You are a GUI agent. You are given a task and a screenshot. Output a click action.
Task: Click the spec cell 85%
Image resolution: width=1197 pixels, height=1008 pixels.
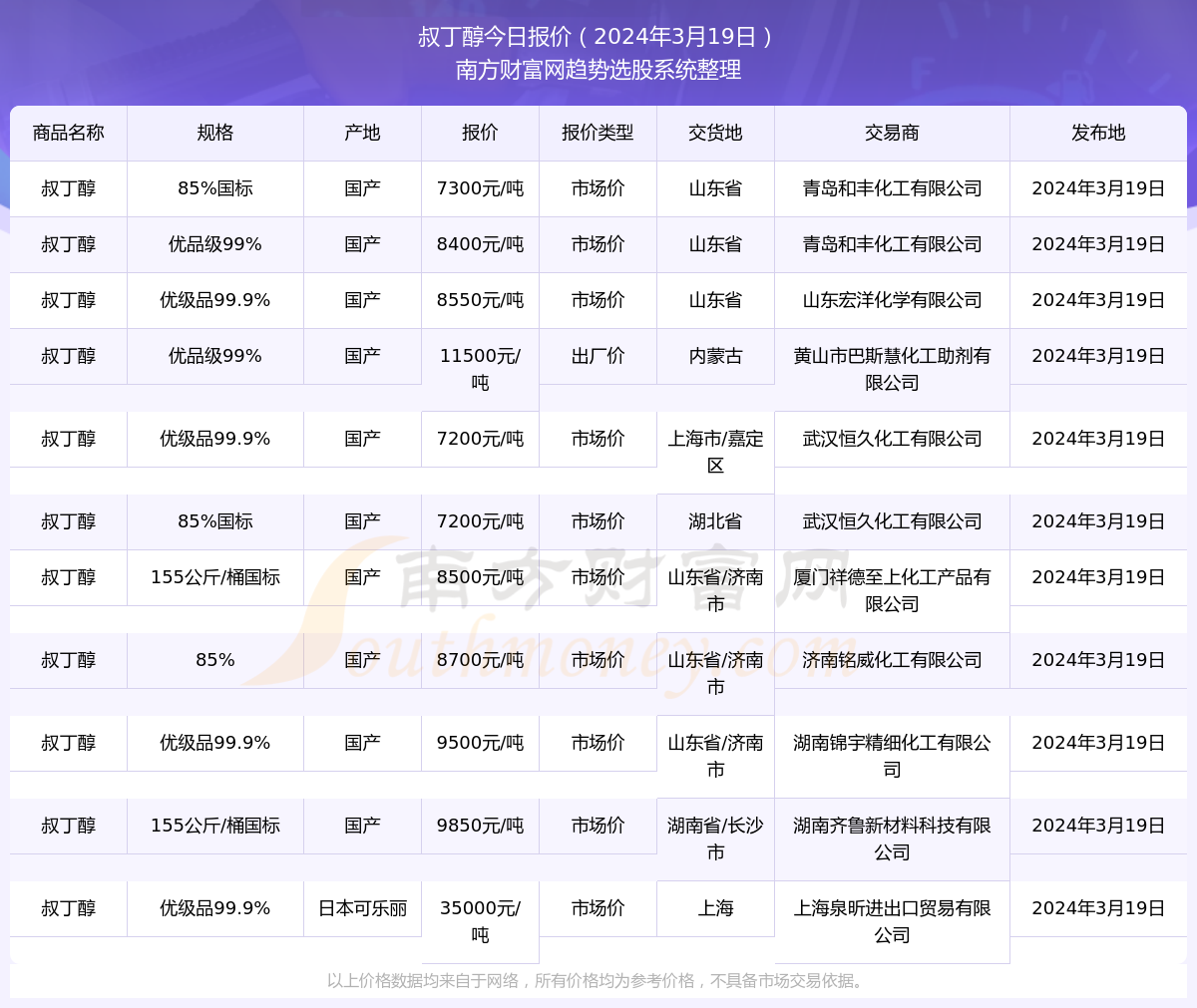point(215,660)
